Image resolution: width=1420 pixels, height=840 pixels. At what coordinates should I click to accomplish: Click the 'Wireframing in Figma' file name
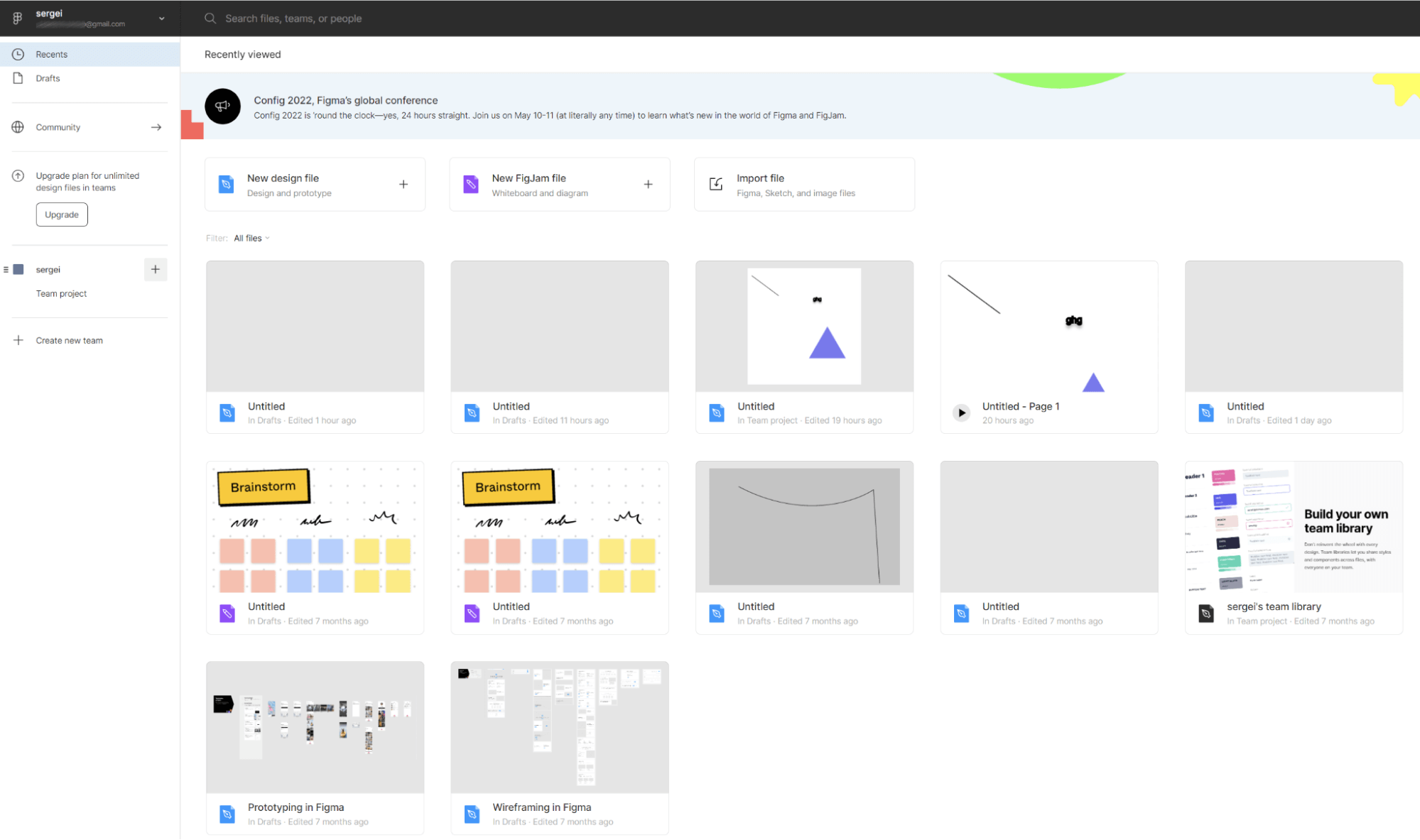(x=542, y=807)
